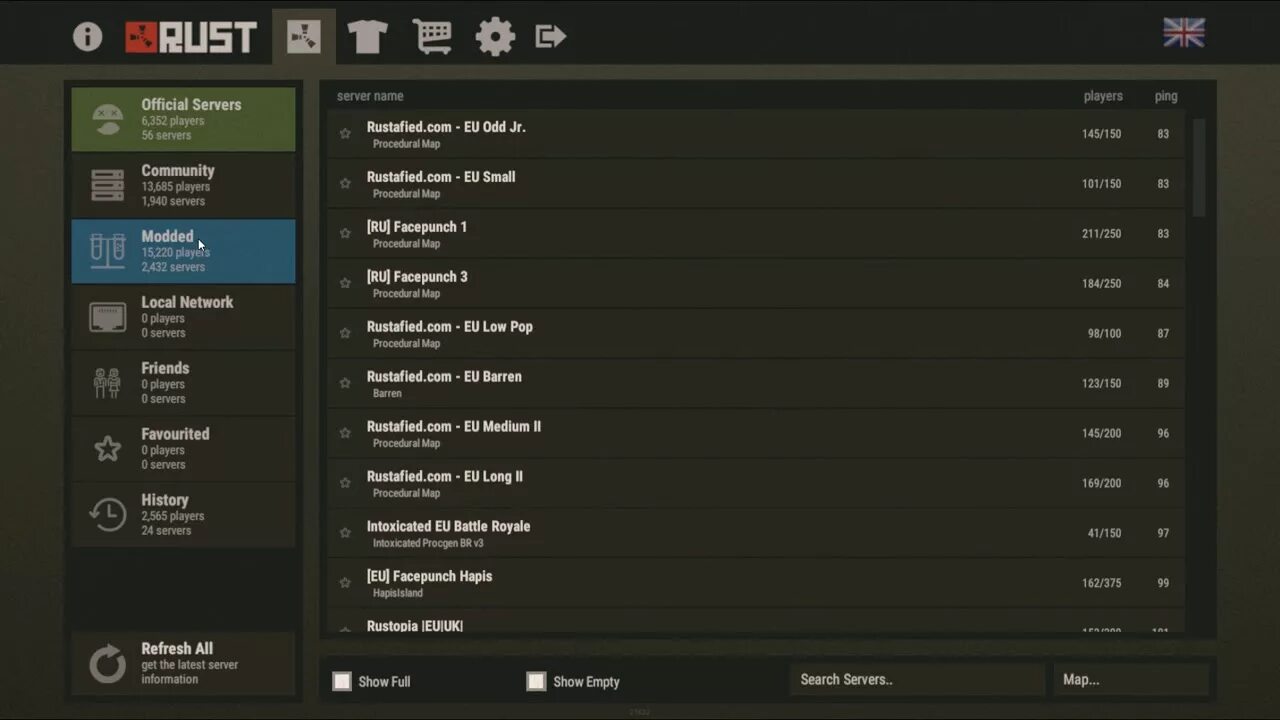Click the exit game icon

pos(551,37)
